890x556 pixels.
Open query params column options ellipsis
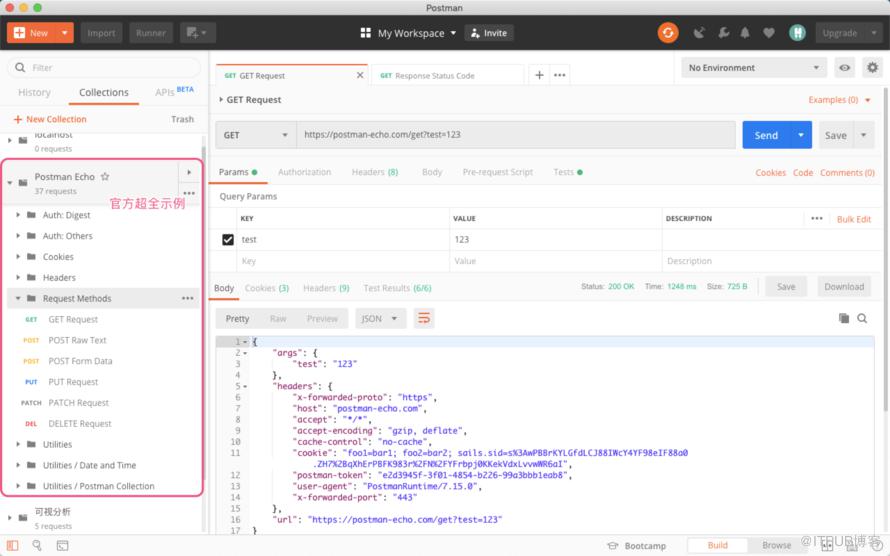click(x=817, y=218)
